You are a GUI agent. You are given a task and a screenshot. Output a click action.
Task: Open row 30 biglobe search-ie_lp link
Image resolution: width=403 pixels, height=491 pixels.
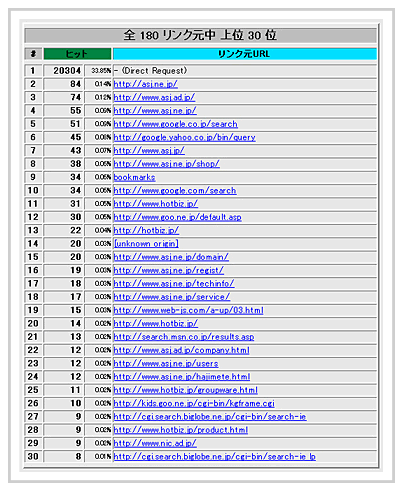point(214,457)
